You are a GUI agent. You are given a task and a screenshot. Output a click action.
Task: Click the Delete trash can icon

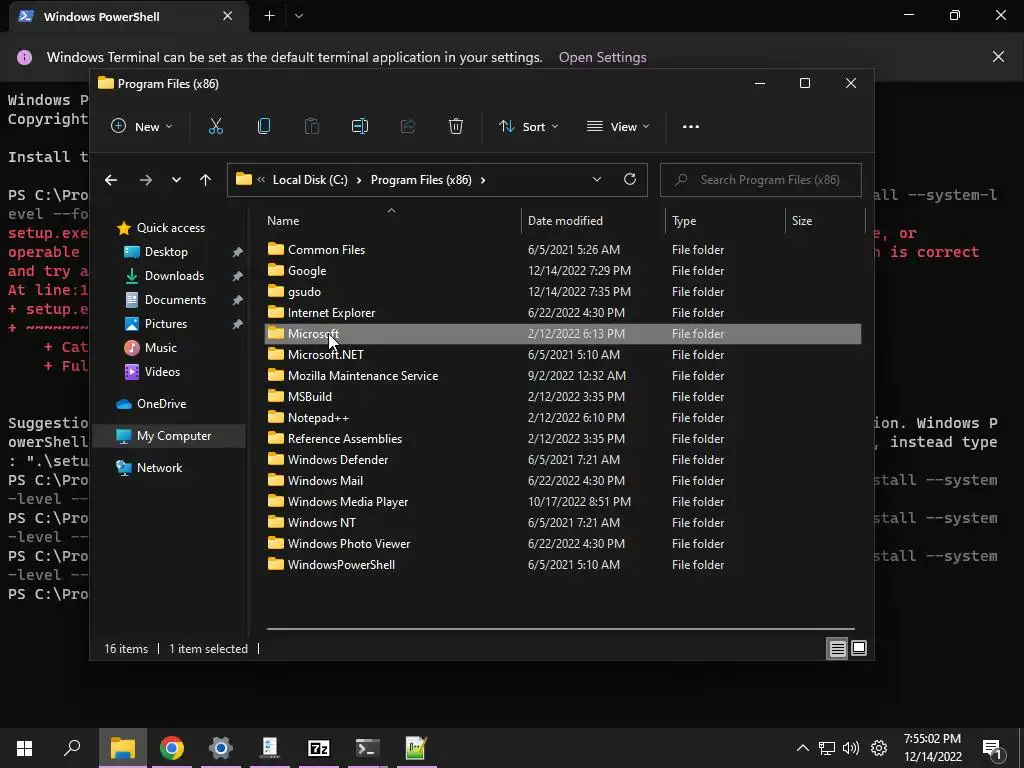tap(456, 126)
